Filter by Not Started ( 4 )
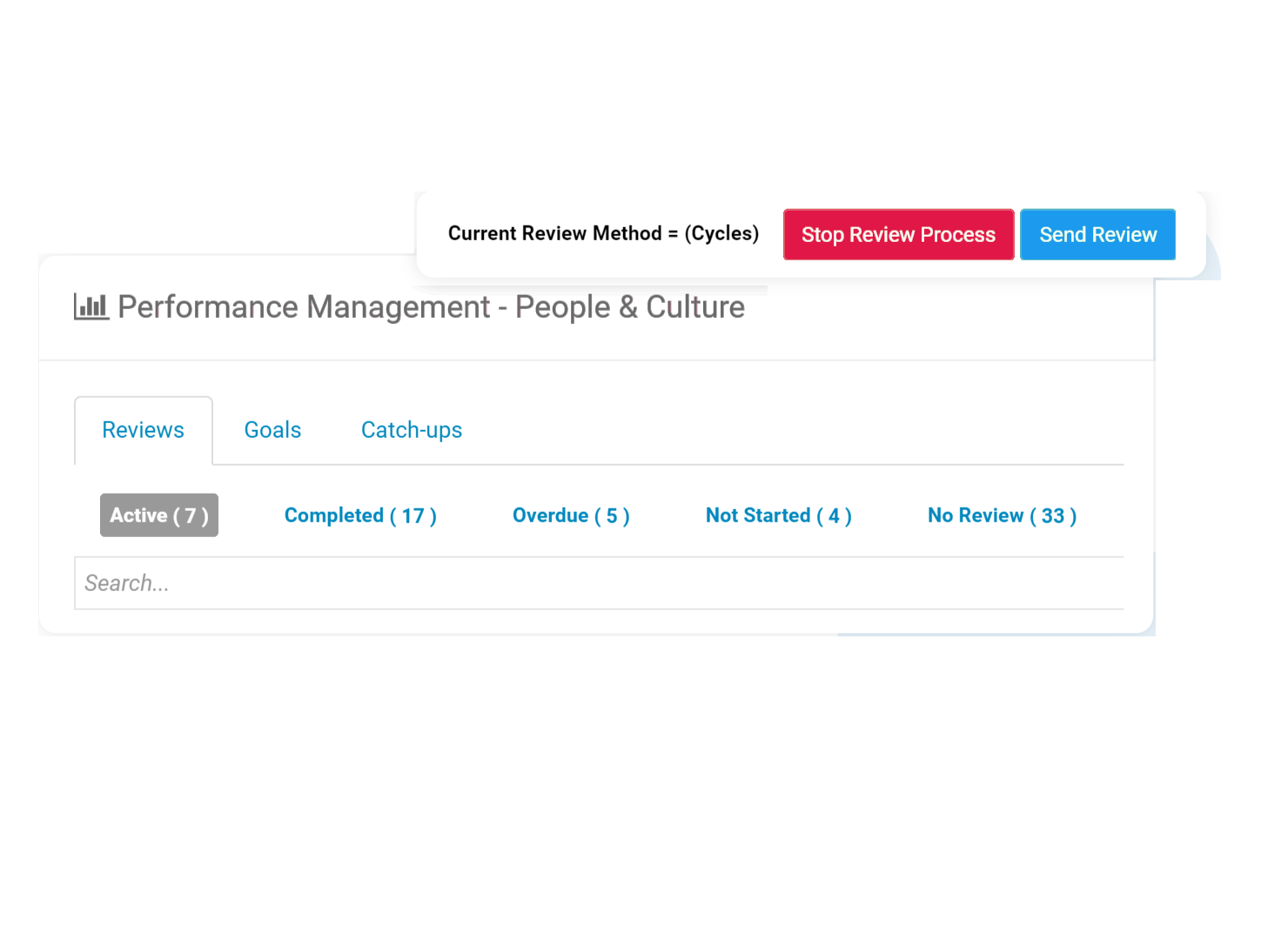The height and width of the screenshot is (941, 1288). pyautogui.click(x=779, y=515)
